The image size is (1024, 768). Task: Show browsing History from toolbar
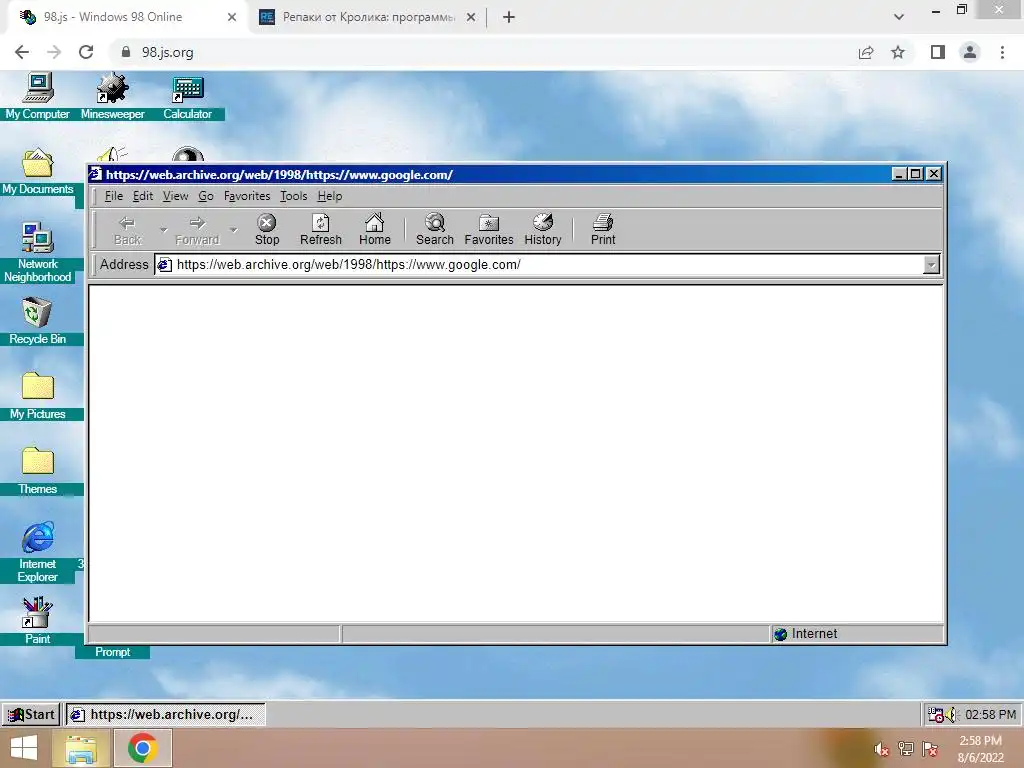pyautogui.click(x=543, y=230)
